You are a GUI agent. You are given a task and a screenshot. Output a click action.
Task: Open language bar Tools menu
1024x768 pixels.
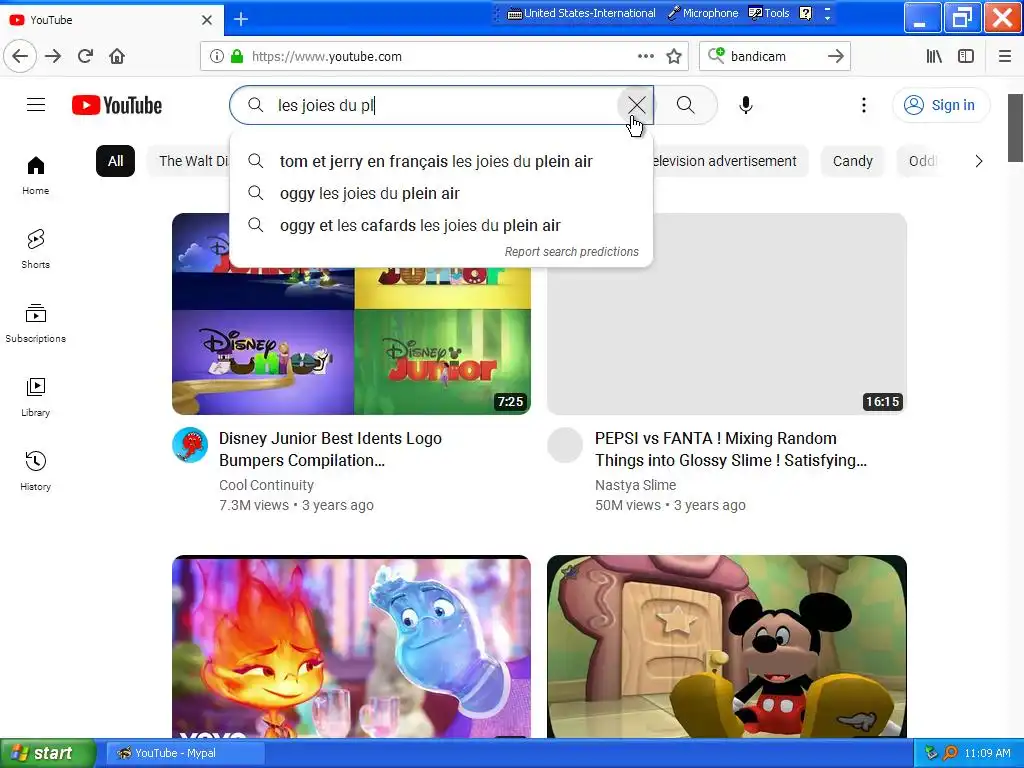pyautogui.click(x=769, y=13)
